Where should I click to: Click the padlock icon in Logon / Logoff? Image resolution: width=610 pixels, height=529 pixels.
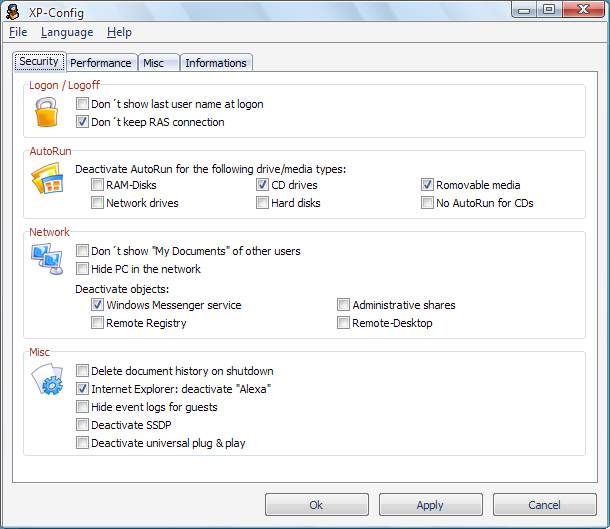click(x=46, y=113)
